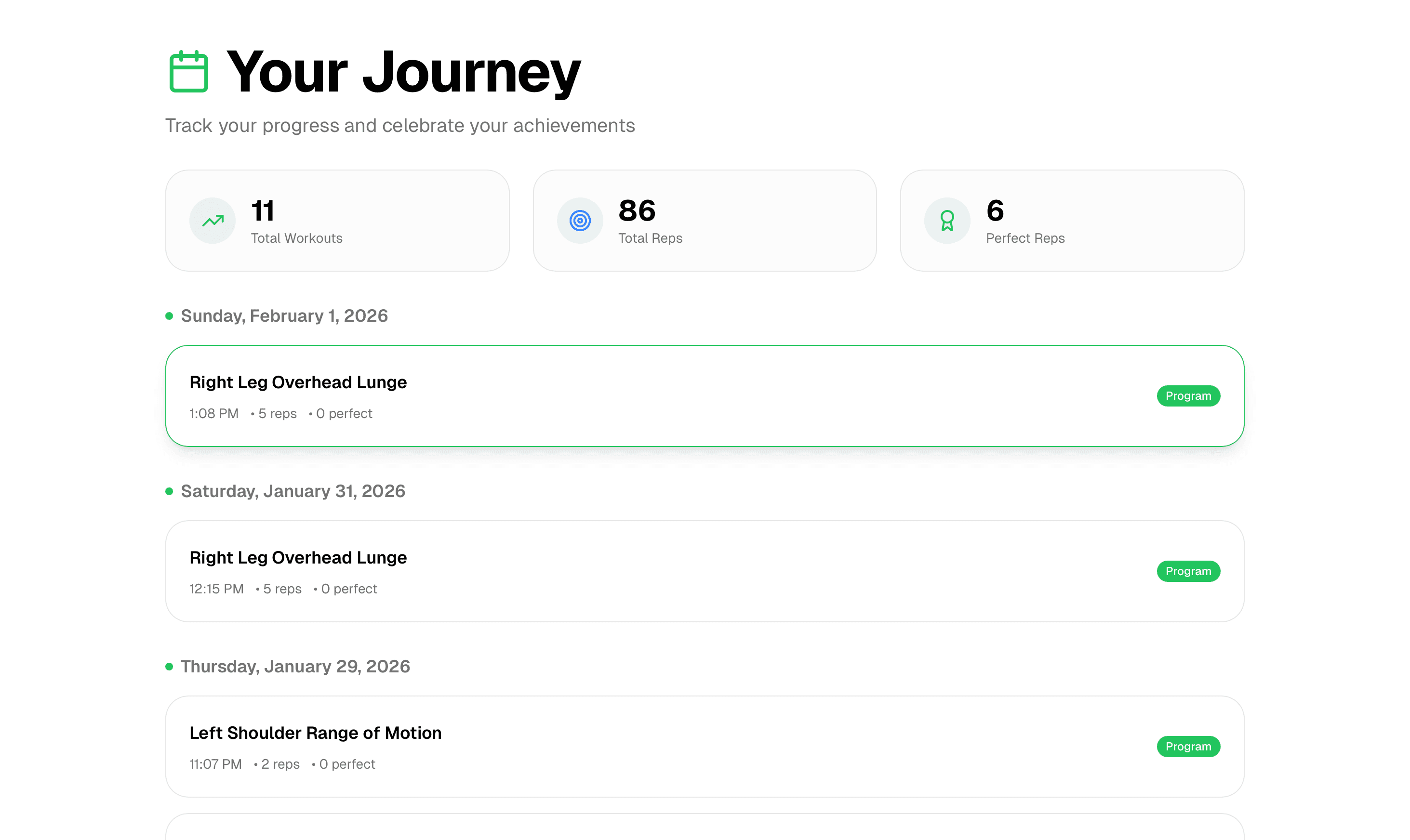Image resolution: width=1410 pixels, height=840 pixels.
Task: Open the 1:08 PM Right Leg Overhead Lunge workout
Action: (x=298, y=382)
